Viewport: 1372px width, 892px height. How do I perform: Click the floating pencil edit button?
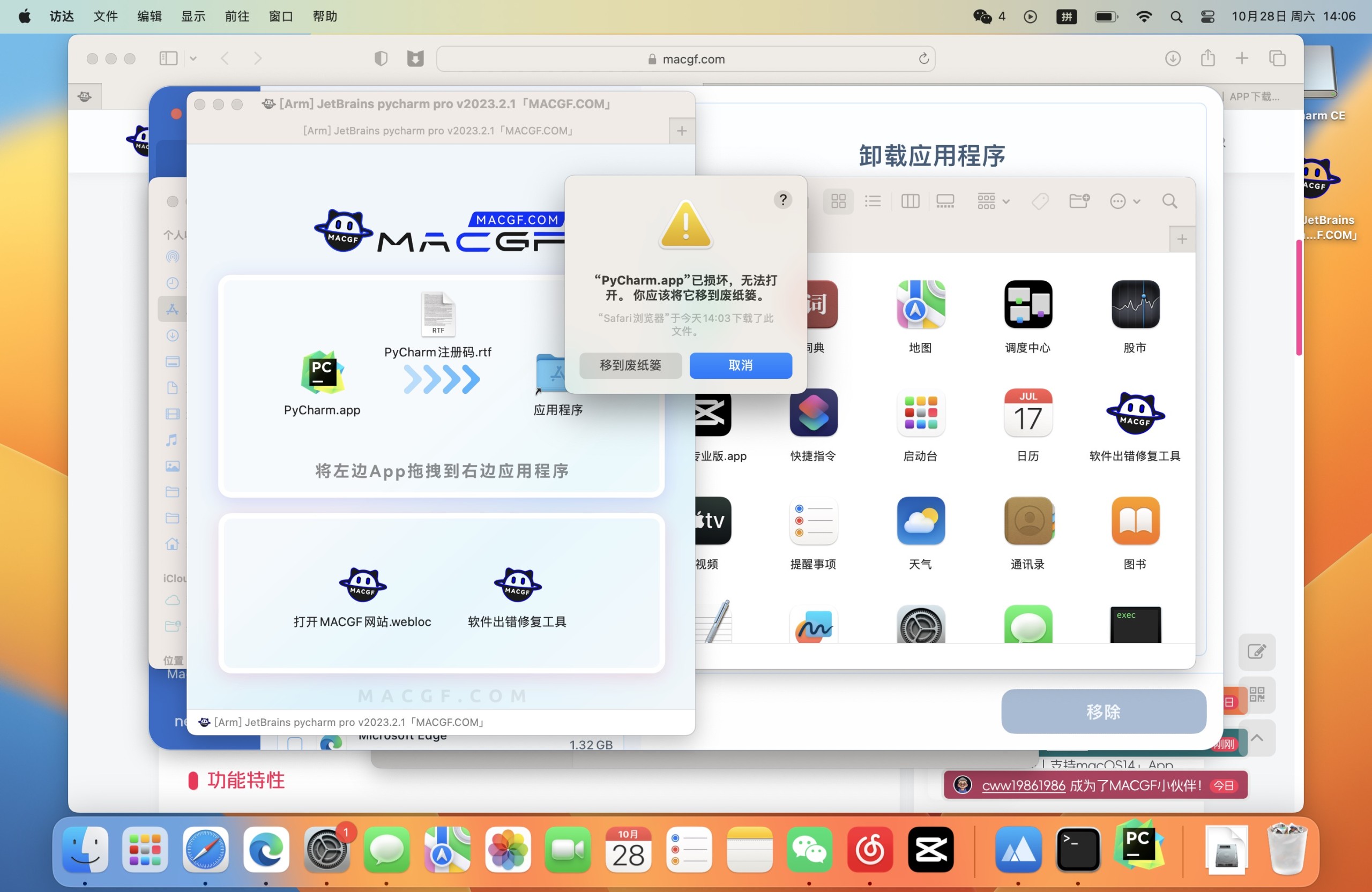point(1257,651)
